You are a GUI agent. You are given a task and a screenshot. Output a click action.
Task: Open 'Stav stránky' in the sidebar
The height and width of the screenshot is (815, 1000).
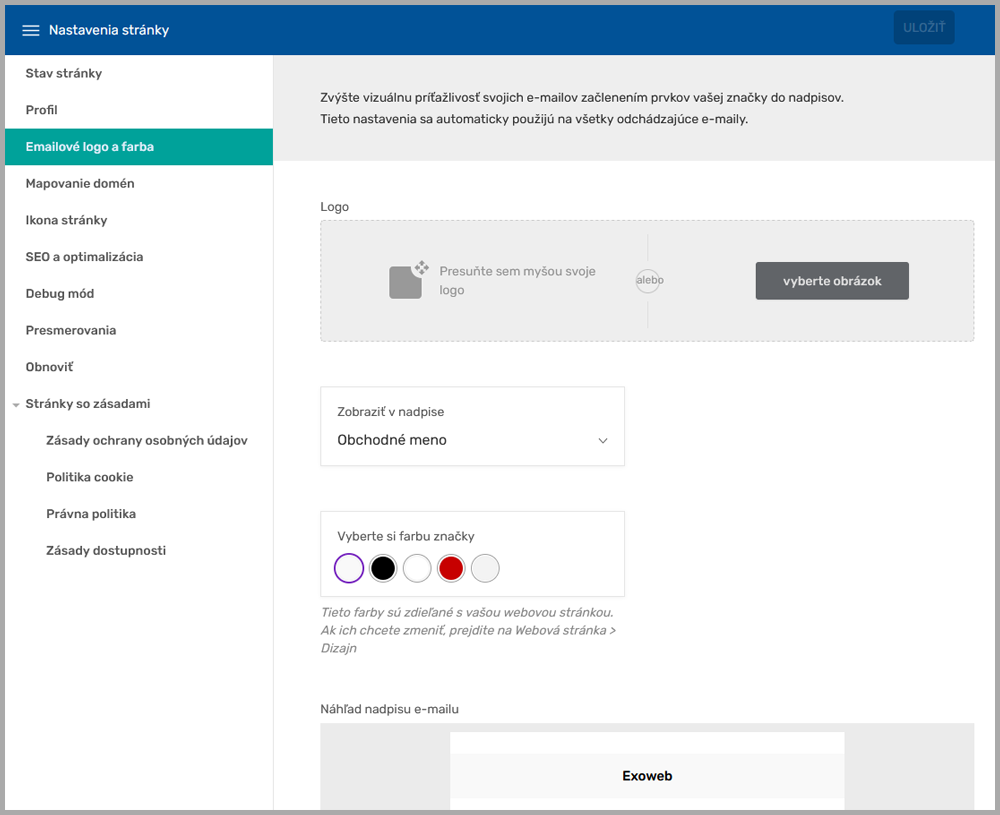[x=64, y=73]
